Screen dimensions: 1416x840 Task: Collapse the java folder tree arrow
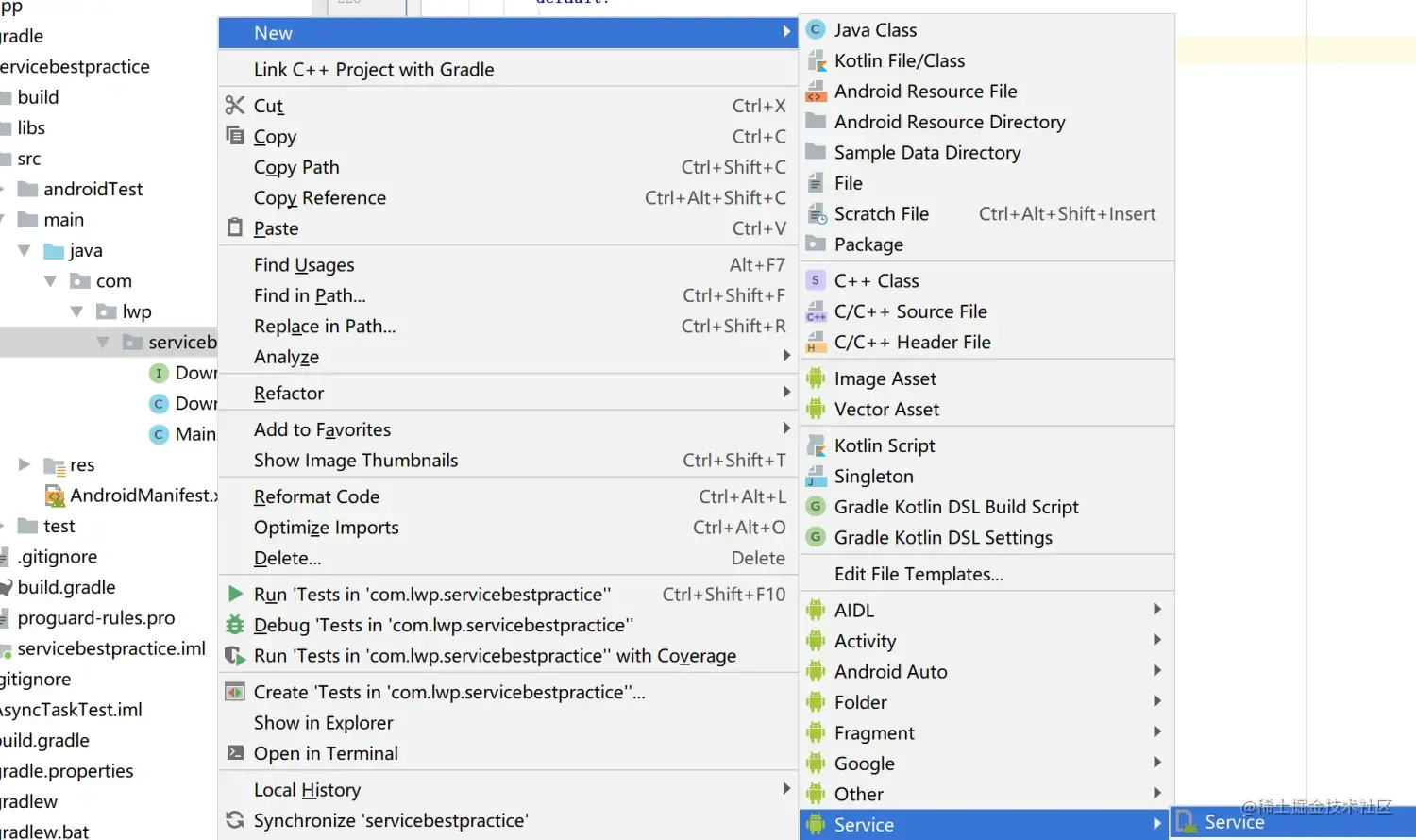click(25, 250)
